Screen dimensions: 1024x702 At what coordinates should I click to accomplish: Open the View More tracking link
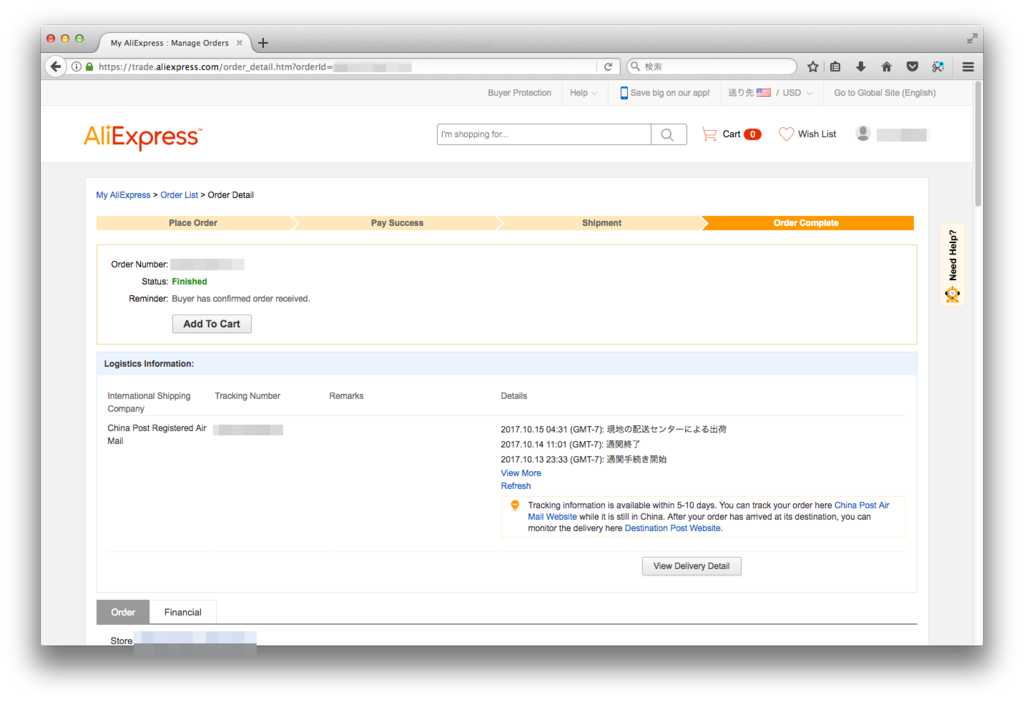click(520, 473)
